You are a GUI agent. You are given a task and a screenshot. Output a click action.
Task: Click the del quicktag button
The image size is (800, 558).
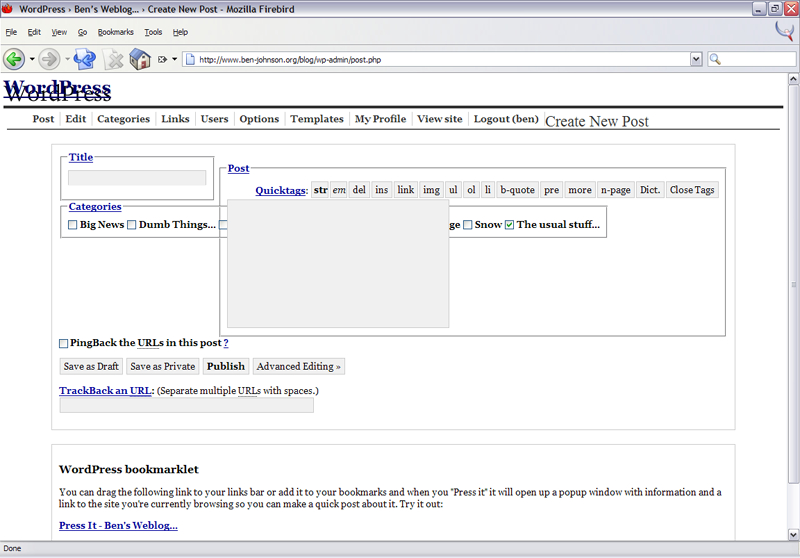pos(359,190)
